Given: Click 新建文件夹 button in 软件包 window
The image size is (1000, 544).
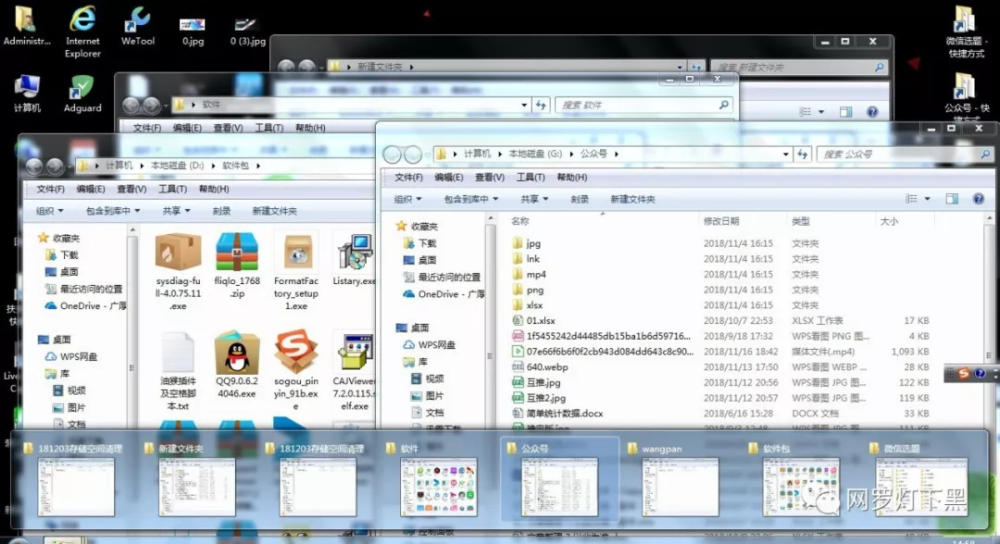Looking at the screenshot, I should click(274, 210).
